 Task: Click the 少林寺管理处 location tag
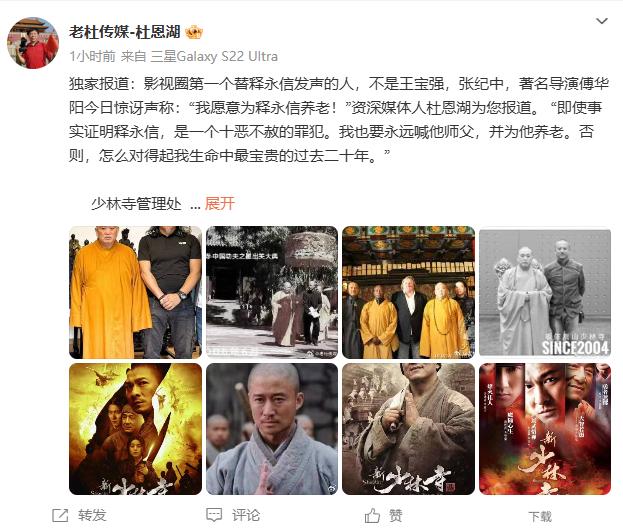(x=136, y=203)
